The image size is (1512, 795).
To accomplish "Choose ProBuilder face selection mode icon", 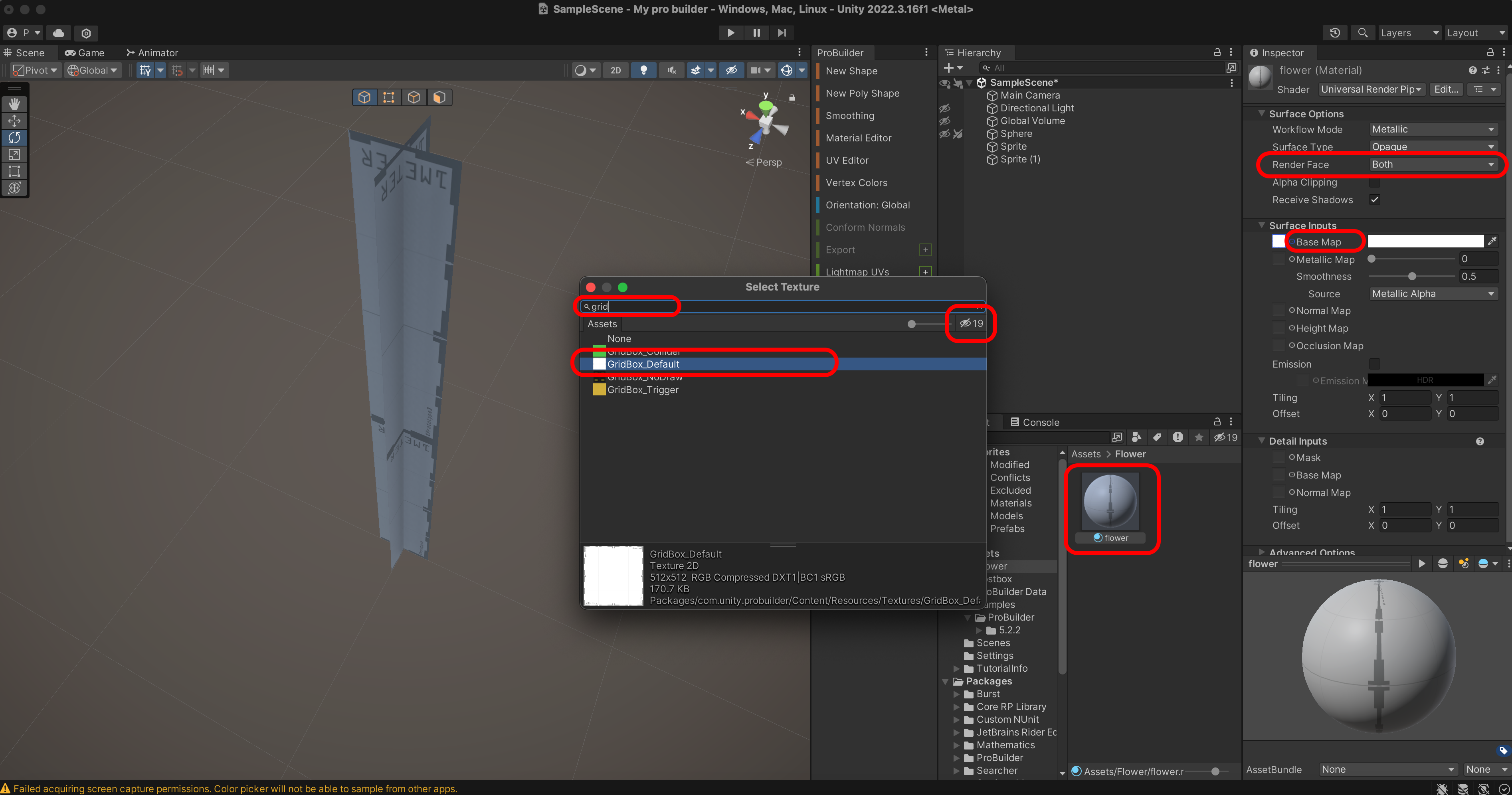I will (439, 97).
